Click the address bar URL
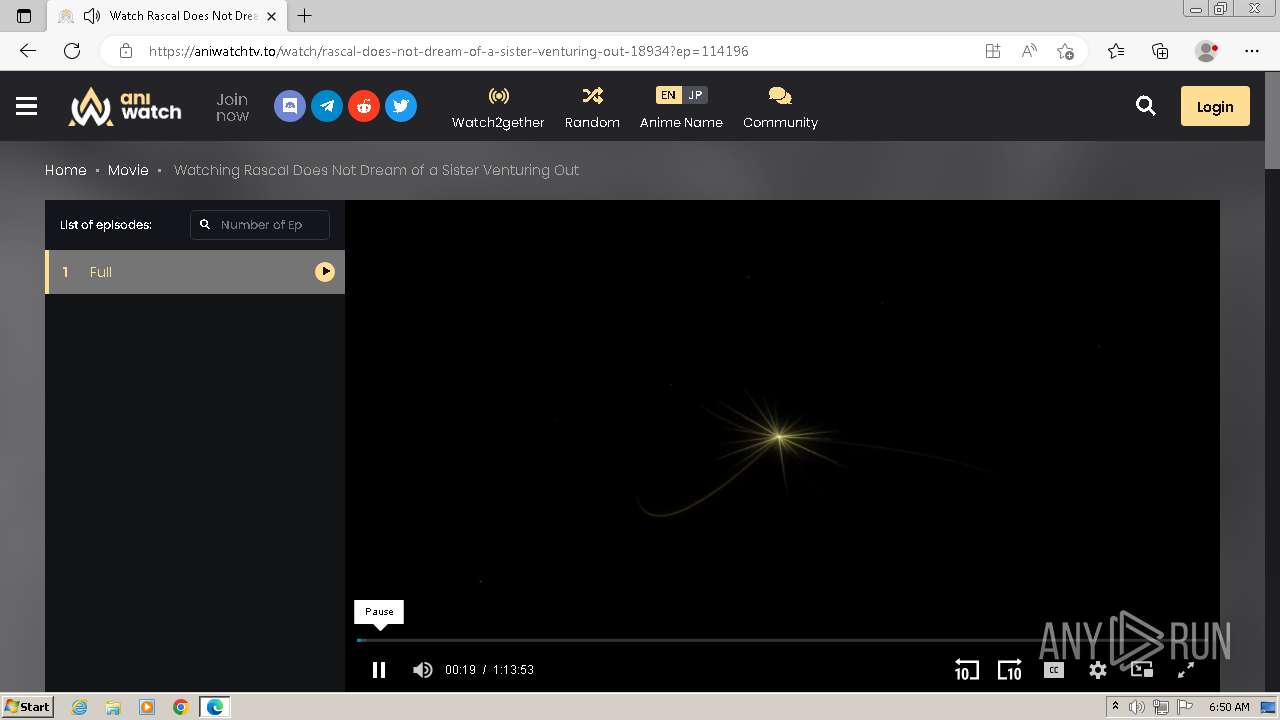The width and height of the screenshot is (1280, 720). click(x=448, y=51)
